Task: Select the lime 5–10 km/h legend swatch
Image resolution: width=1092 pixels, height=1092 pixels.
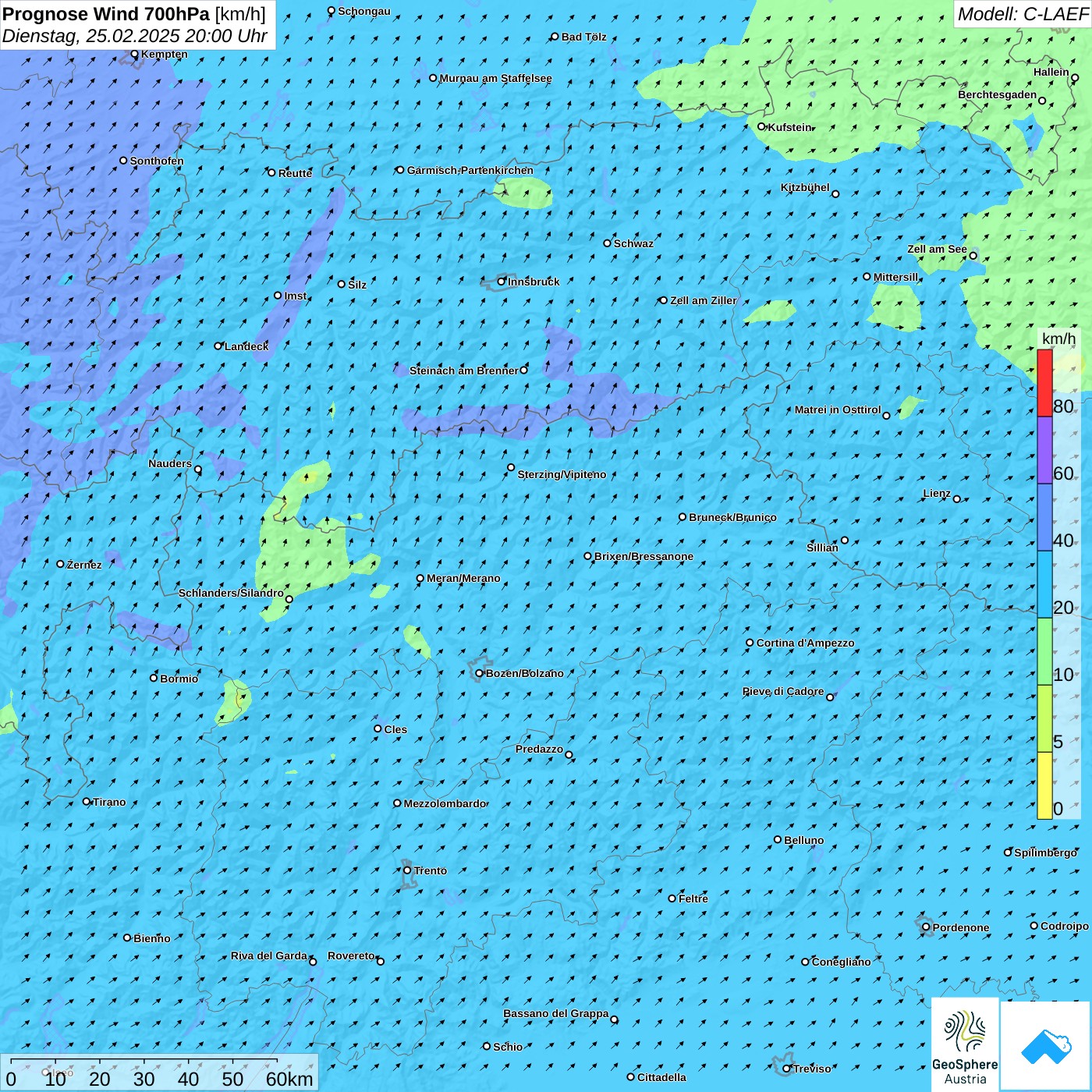Action: (x=1044, y=718)
